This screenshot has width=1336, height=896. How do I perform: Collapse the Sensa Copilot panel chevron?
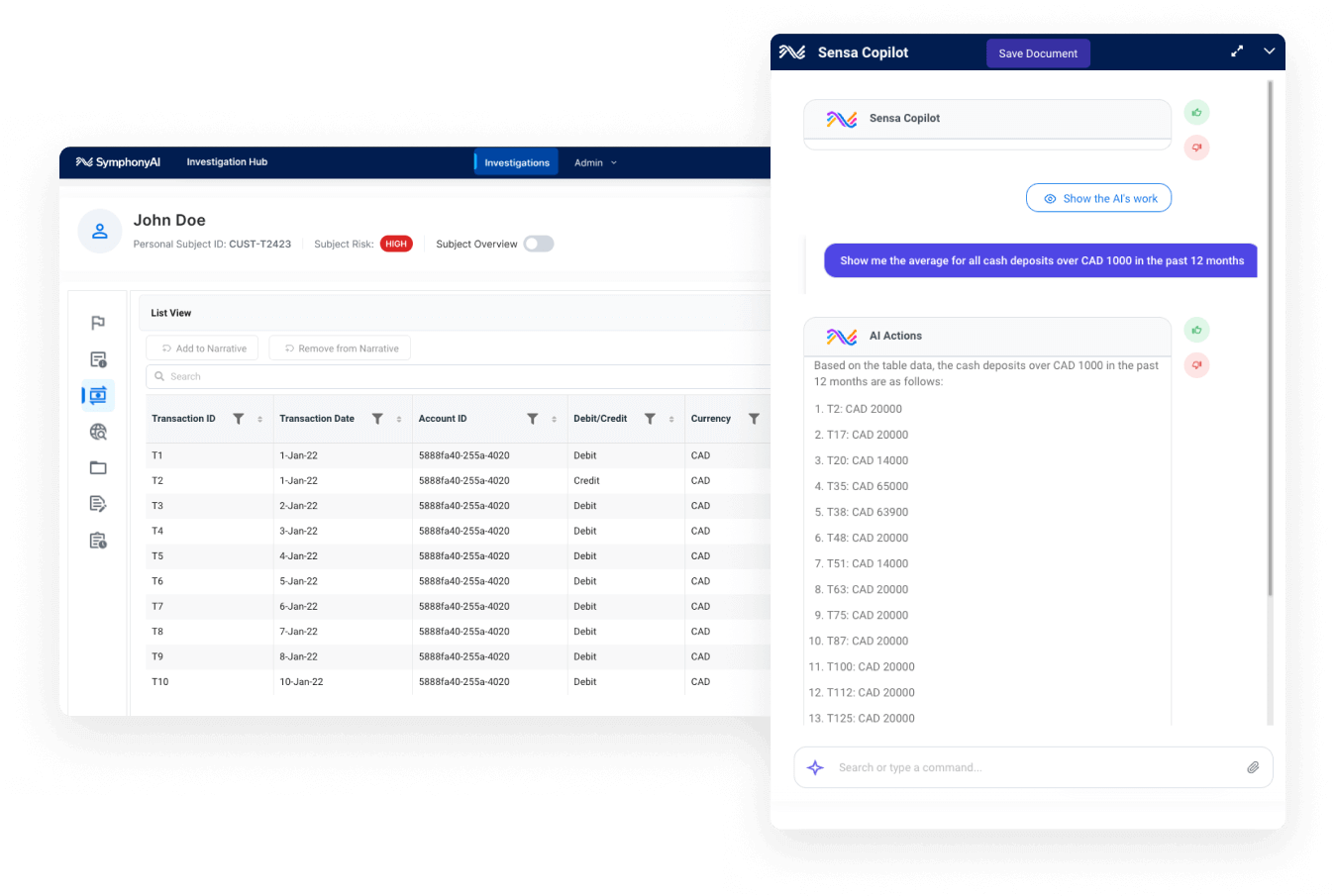1269,51
